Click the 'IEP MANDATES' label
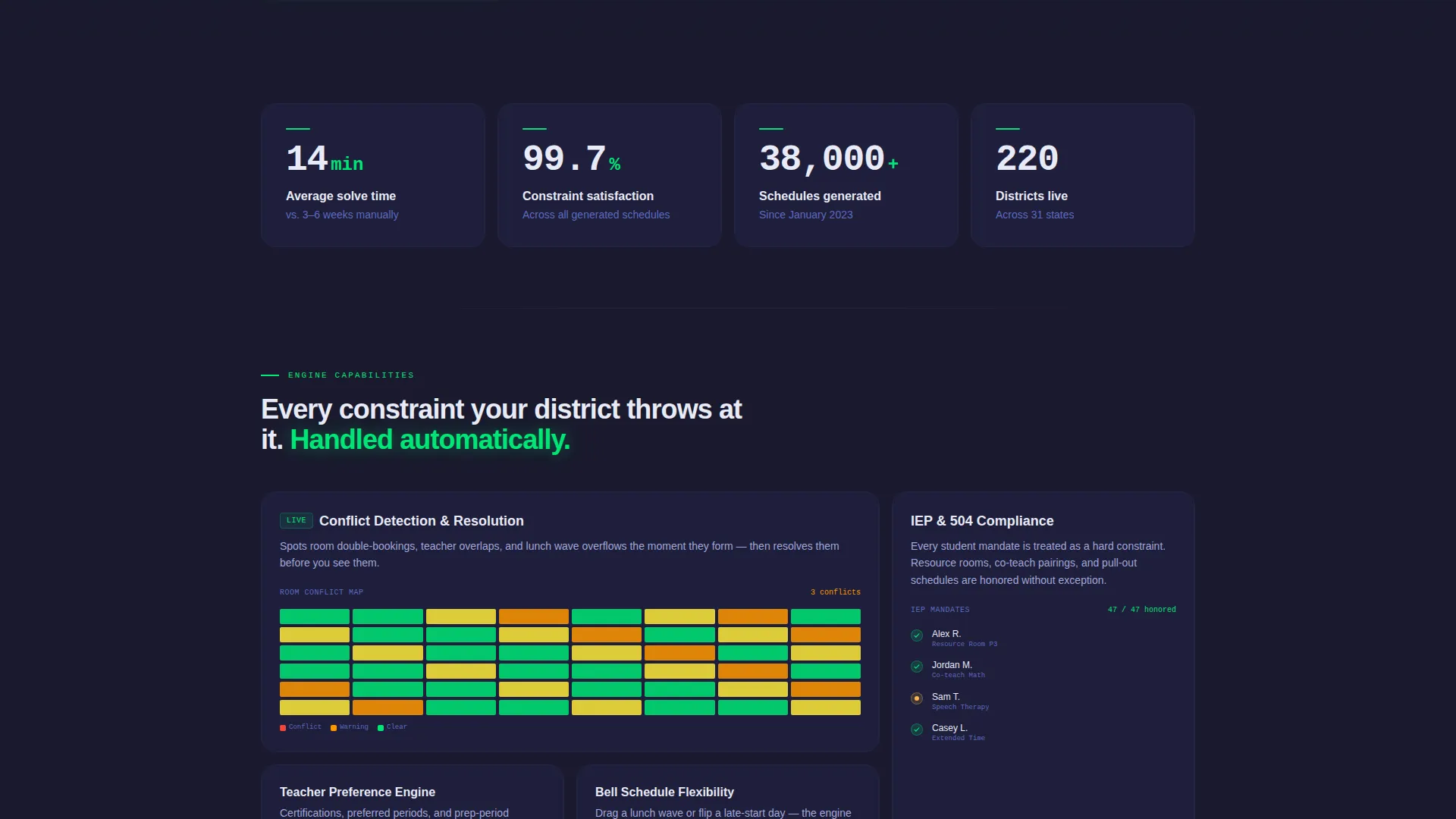 coord(940,610)
